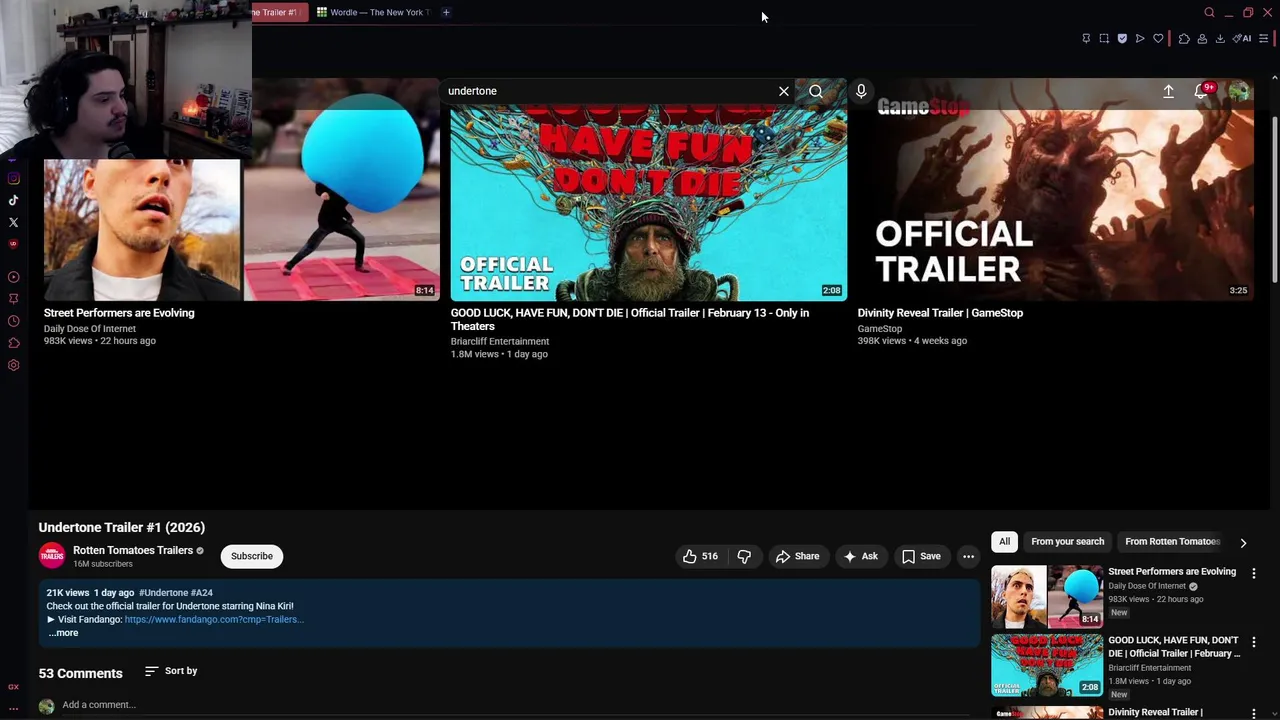
Task: Open the Rotten Tomatoes Trailers channel name
Action: (x=133, y=550)
